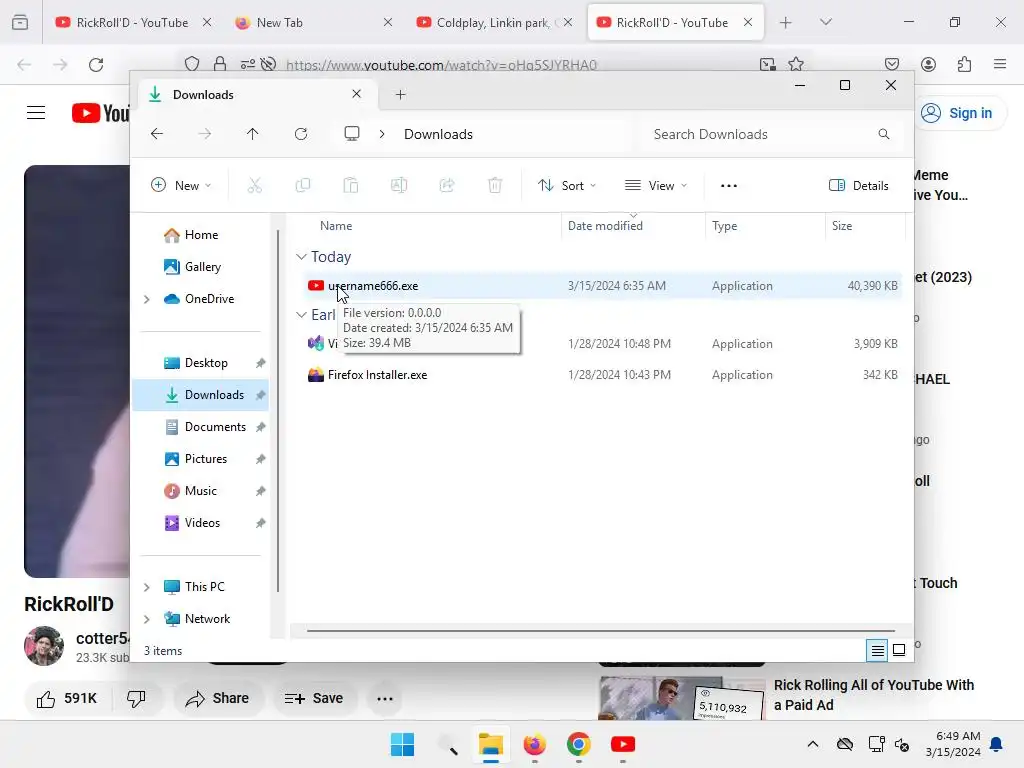Refresh the Downloads folder view
1024x768 pixels.
click(x=301, y=134)
